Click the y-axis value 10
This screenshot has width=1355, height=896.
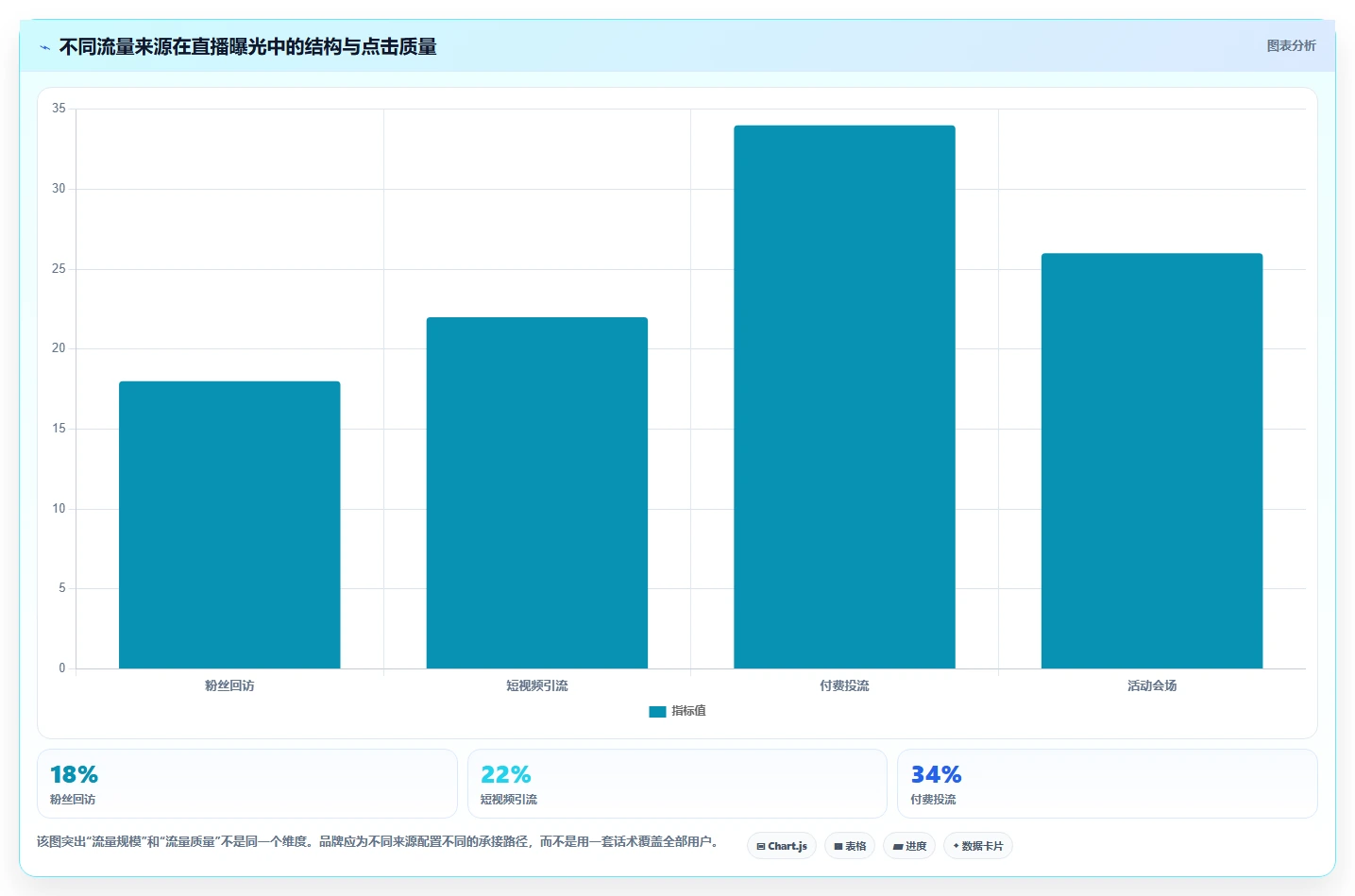coord(59,509)
